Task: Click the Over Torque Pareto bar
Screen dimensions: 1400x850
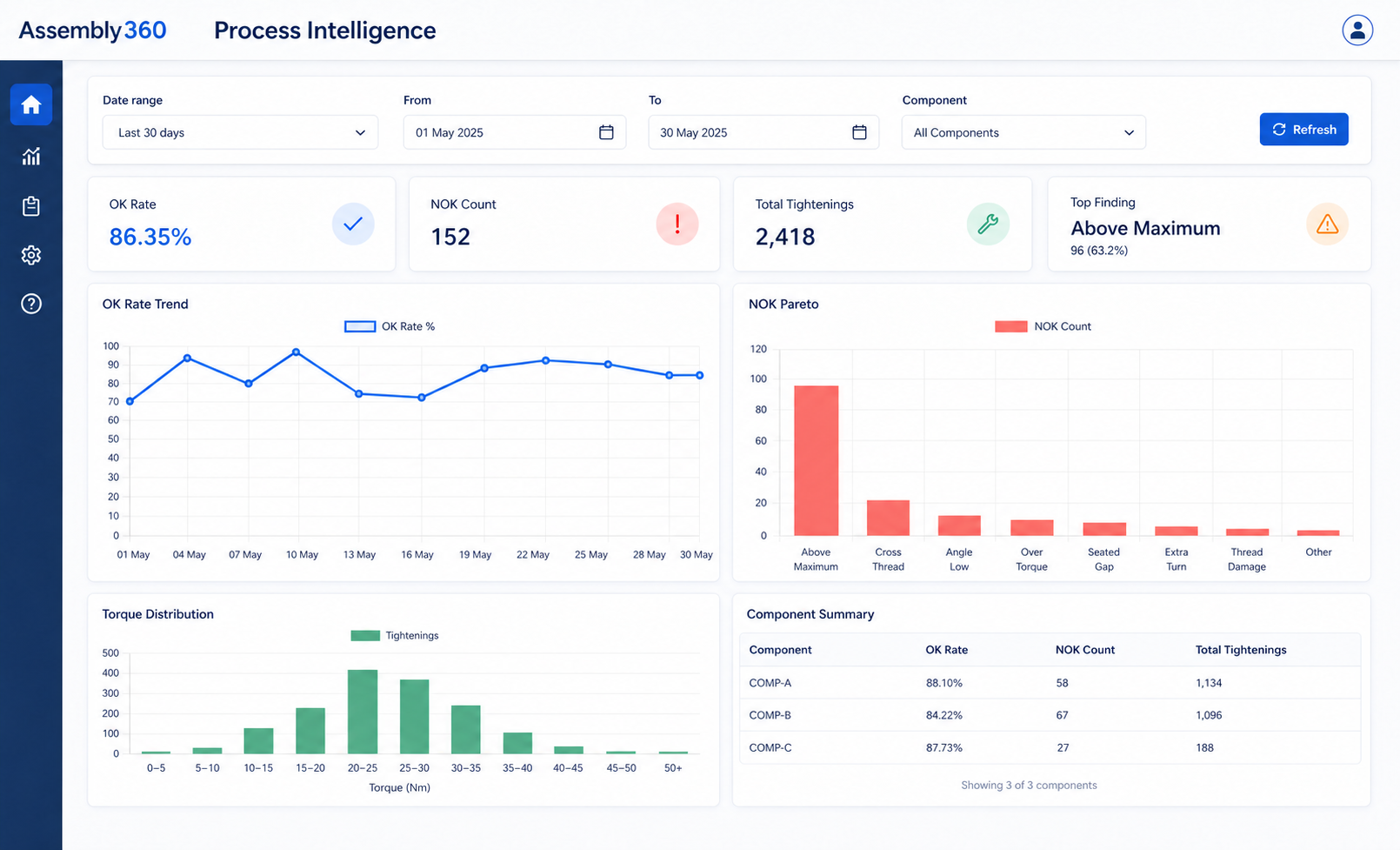Action: (x=1031, y=528)
